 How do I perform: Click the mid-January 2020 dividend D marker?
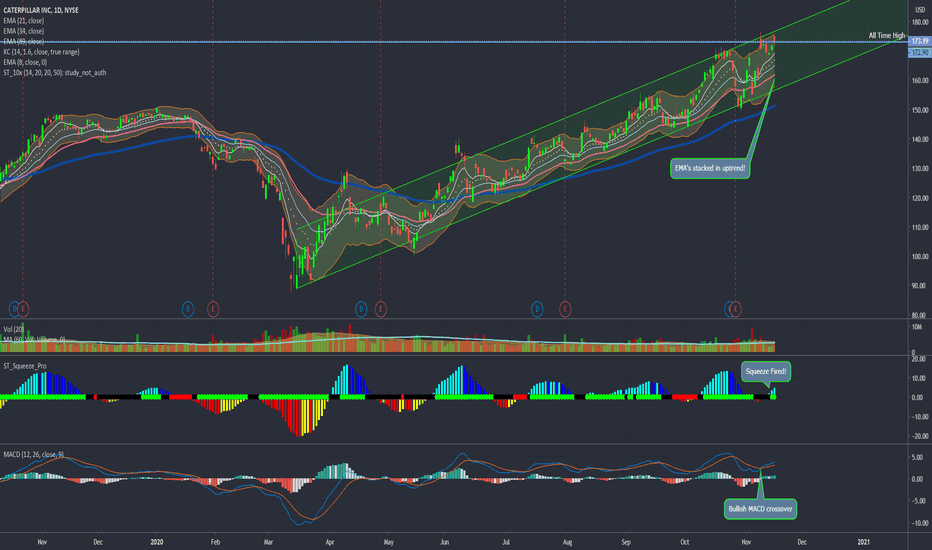188,309
